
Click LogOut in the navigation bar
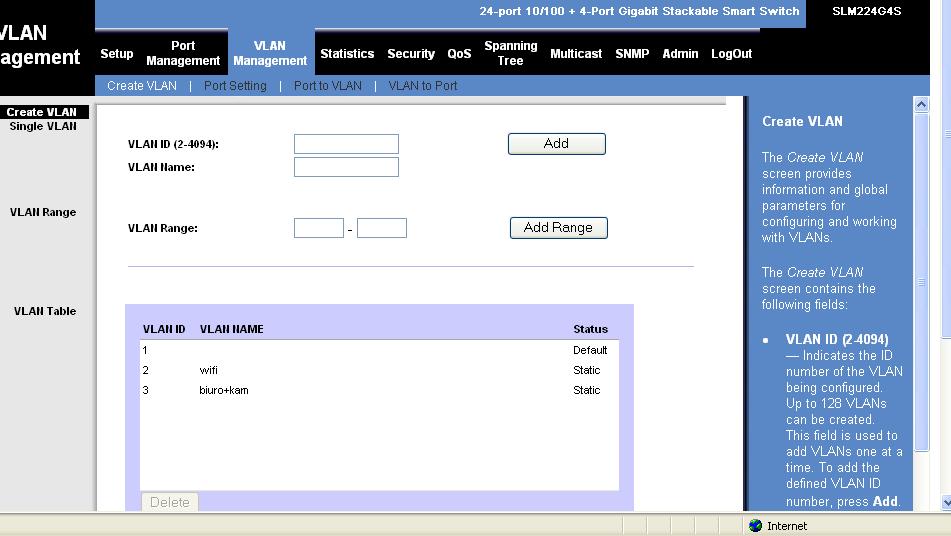pyautogui.click(x=731, y=53)
